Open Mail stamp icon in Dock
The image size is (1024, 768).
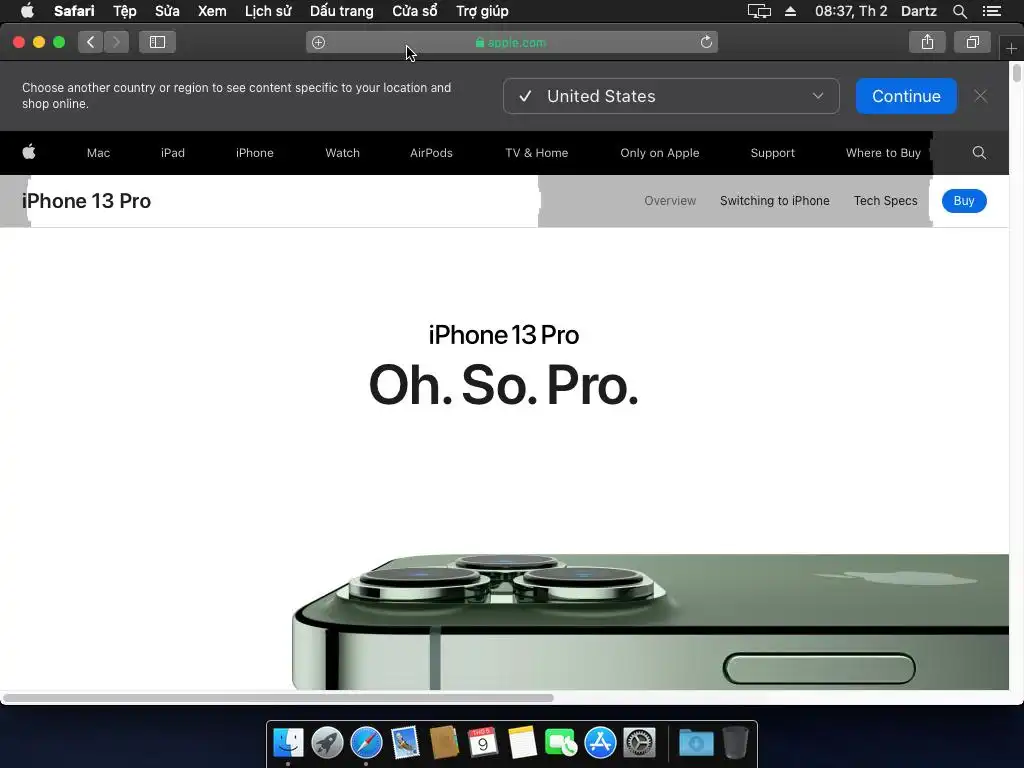(405, 743)
